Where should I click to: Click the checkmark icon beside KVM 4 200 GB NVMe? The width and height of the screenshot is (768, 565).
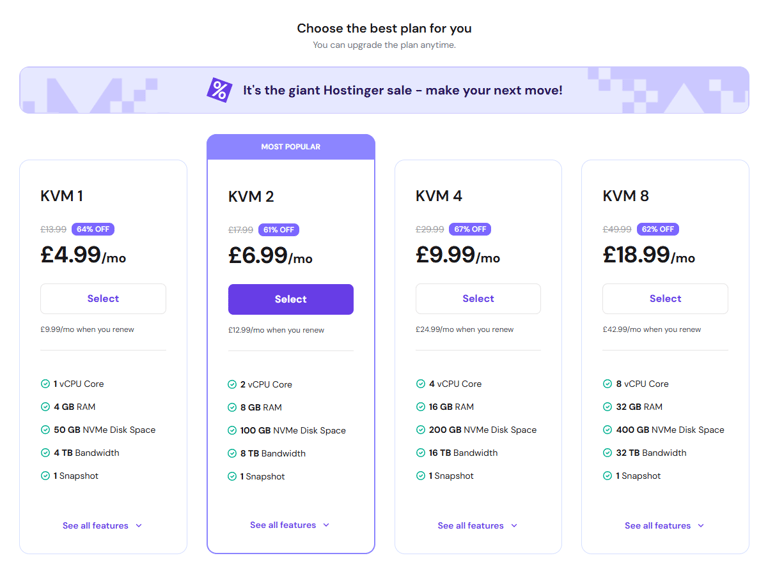[x=420, y=430]
